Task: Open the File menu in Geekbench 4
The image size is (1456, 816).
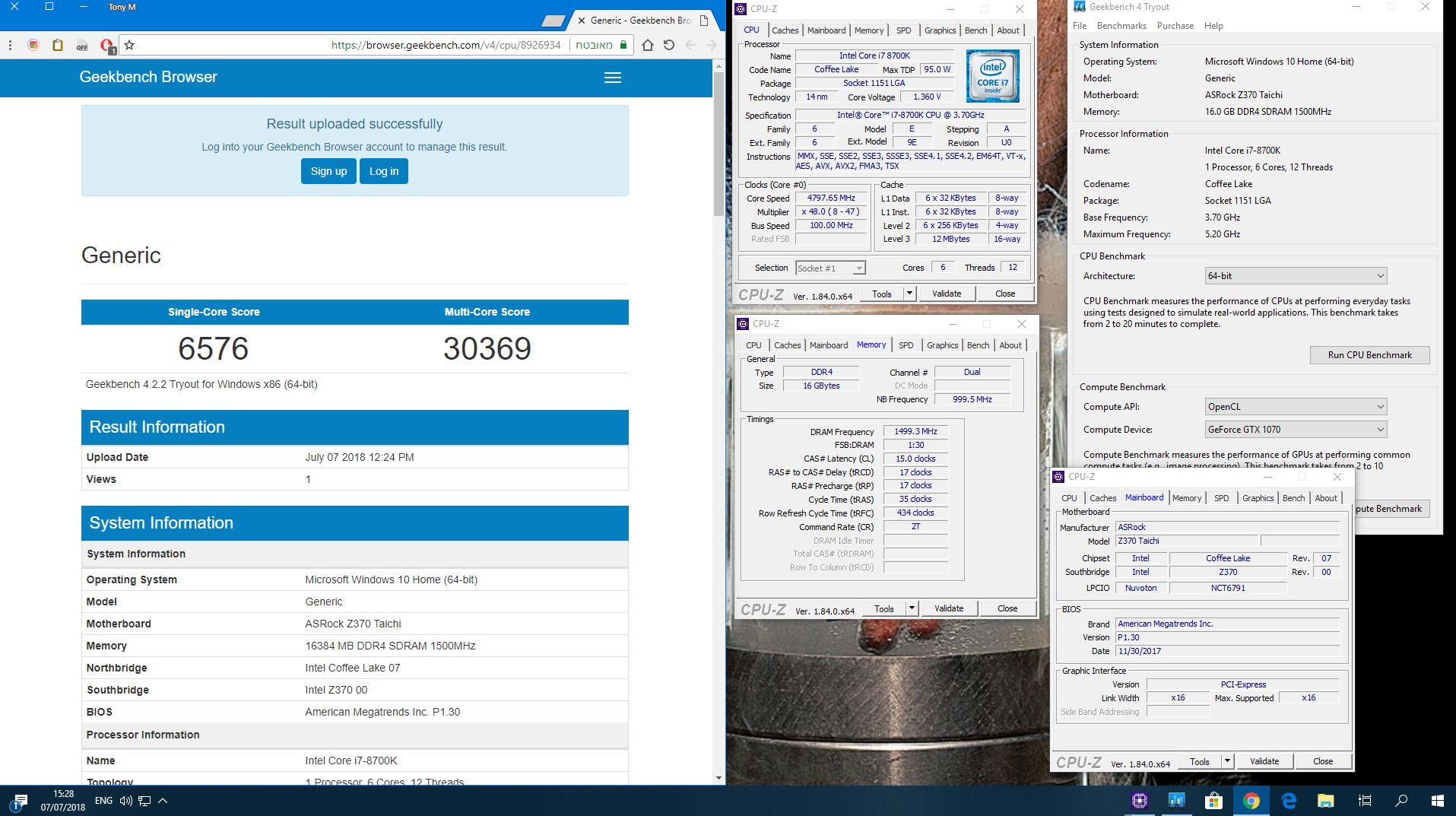Action: pyautogui.click(x=1080, y=26)
